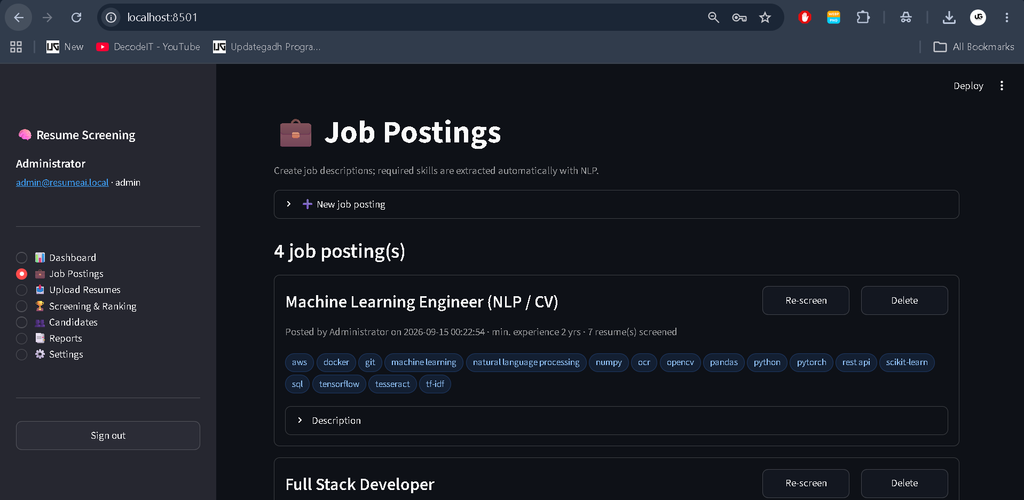
Task: Open the Chrome three-dot menu
Action: click(1006, 18)
